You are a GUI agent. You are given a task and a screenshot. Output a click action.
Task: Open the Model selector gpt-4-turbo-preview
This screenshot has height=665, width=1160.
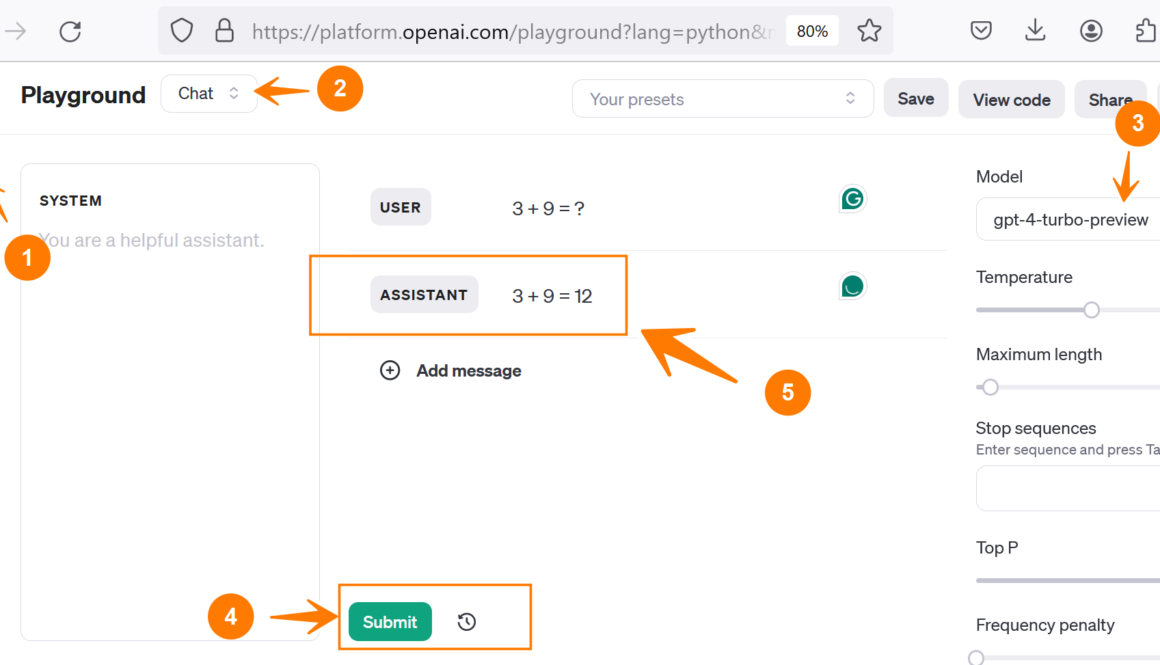pos(1070,220)
